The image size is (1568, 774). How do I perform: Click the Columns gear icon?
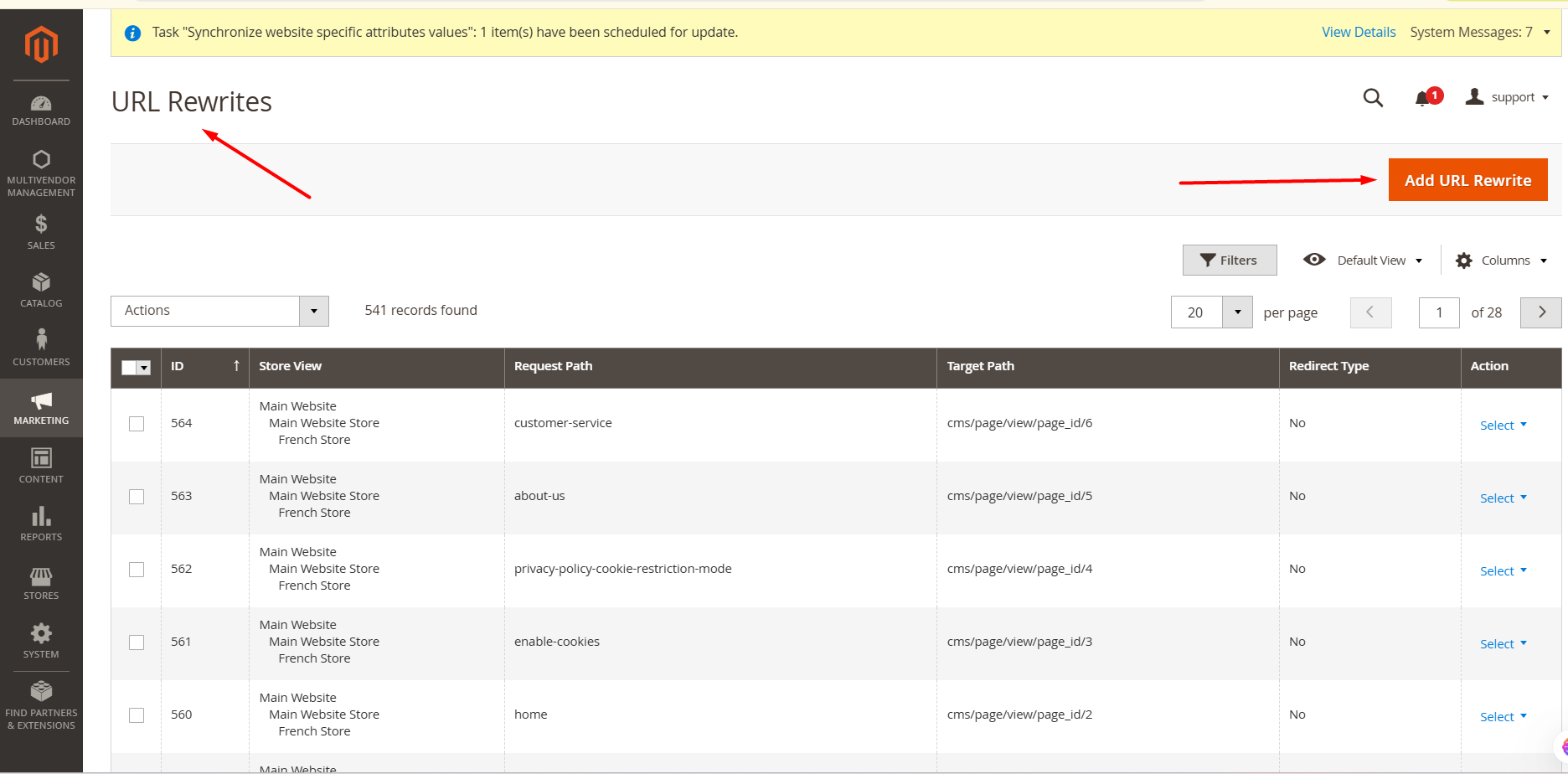(x=1464, y=261)
